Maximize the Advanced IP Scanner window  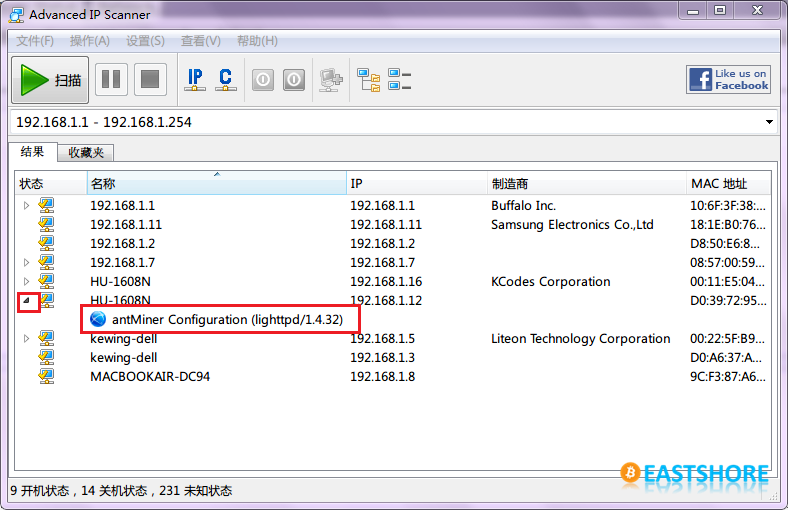720,11
